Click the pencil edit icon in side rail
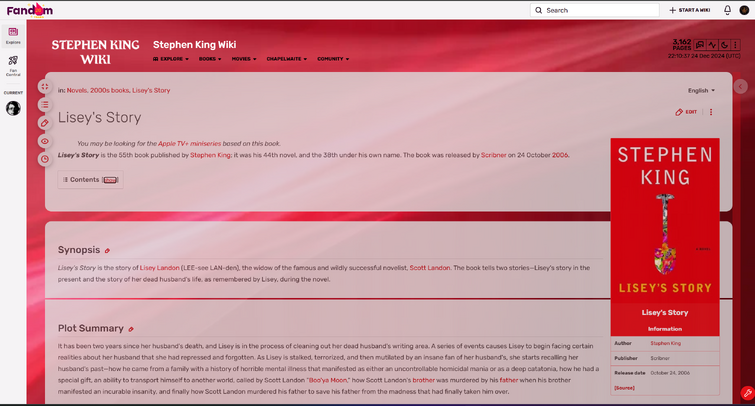Image resolution: width=755 pixels, height=406 pixels. pos(45,123)
